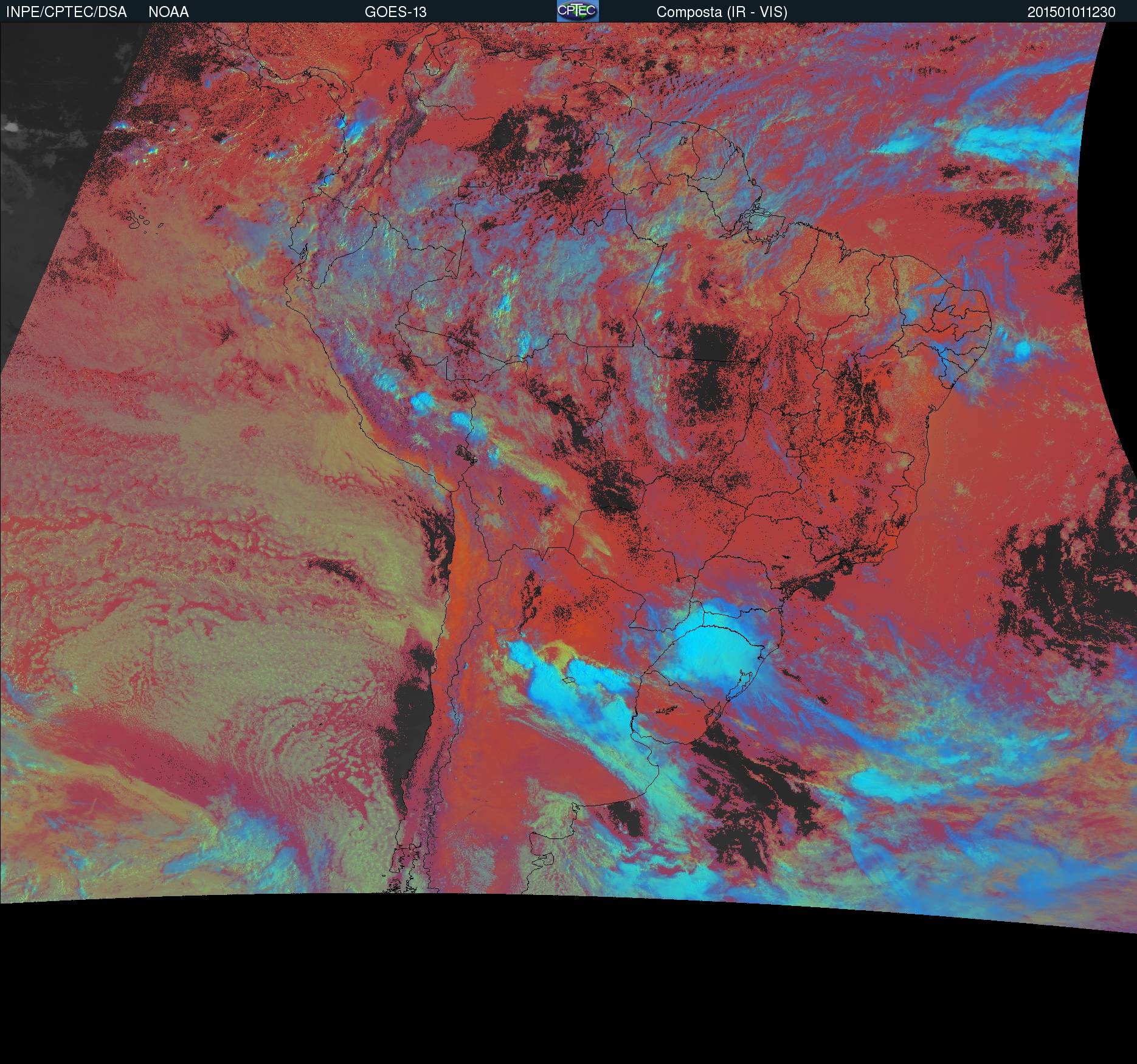Click the 201501011230 timestamp
This screenshot has width=1137, height=1064.
point(1071,12)
